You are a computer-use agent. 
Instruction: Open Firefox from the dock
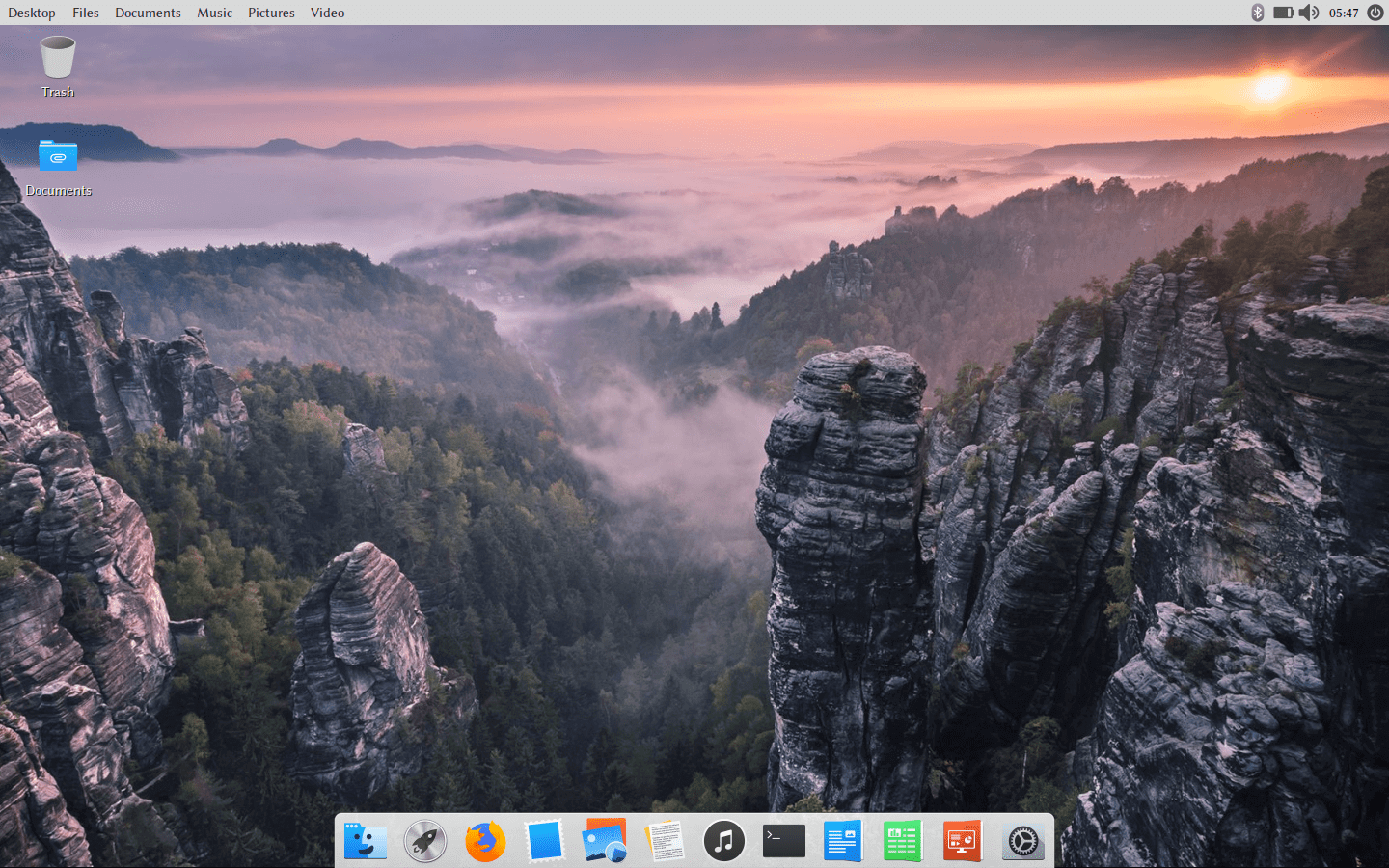pyautogui.click(x=485, y=841)
